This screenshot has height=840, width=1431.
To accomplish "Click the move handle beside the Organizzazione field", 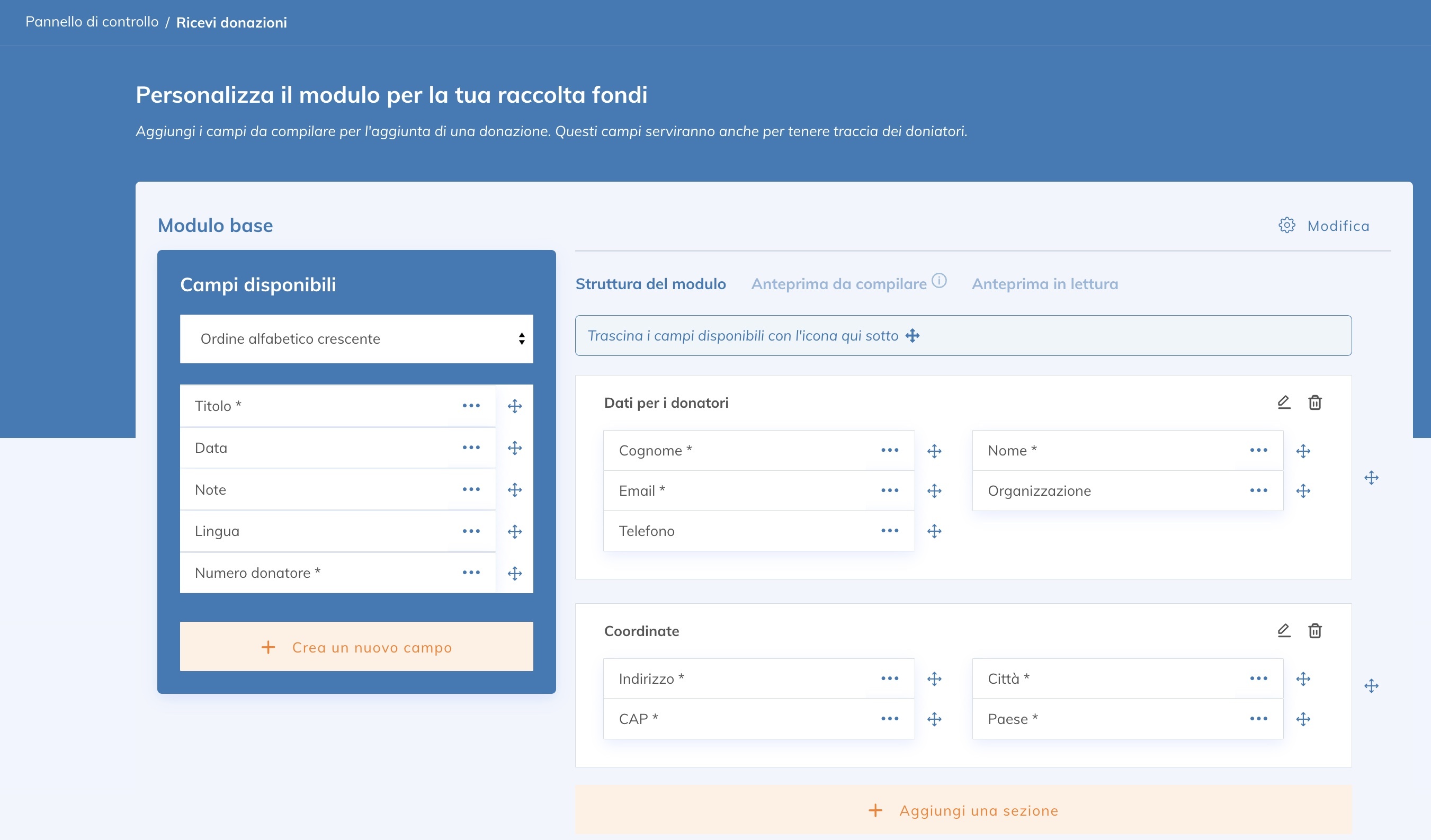I will 1303,492.
